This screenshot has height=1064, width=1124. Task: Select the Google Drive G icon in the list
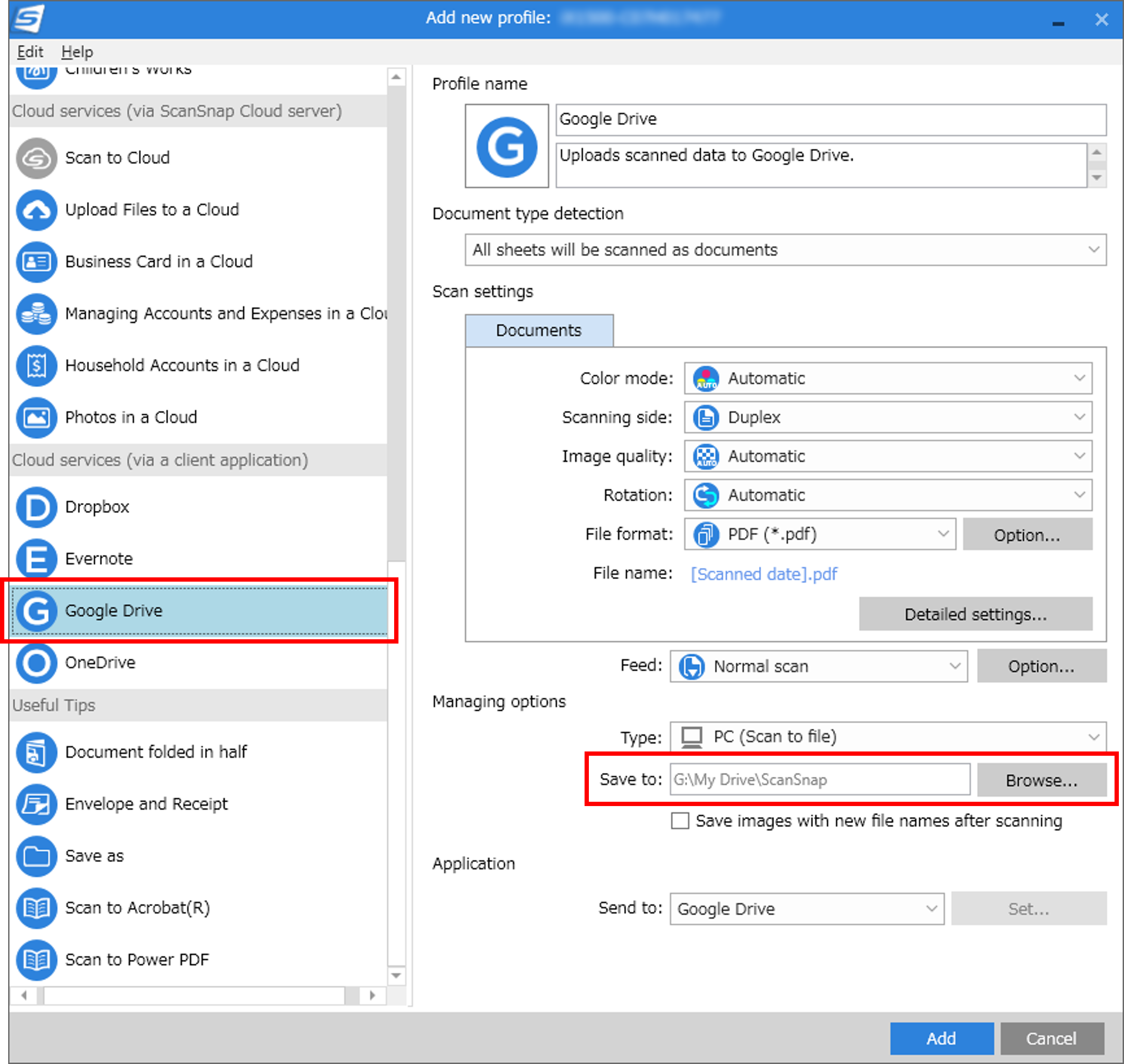(x=36, y=611)
